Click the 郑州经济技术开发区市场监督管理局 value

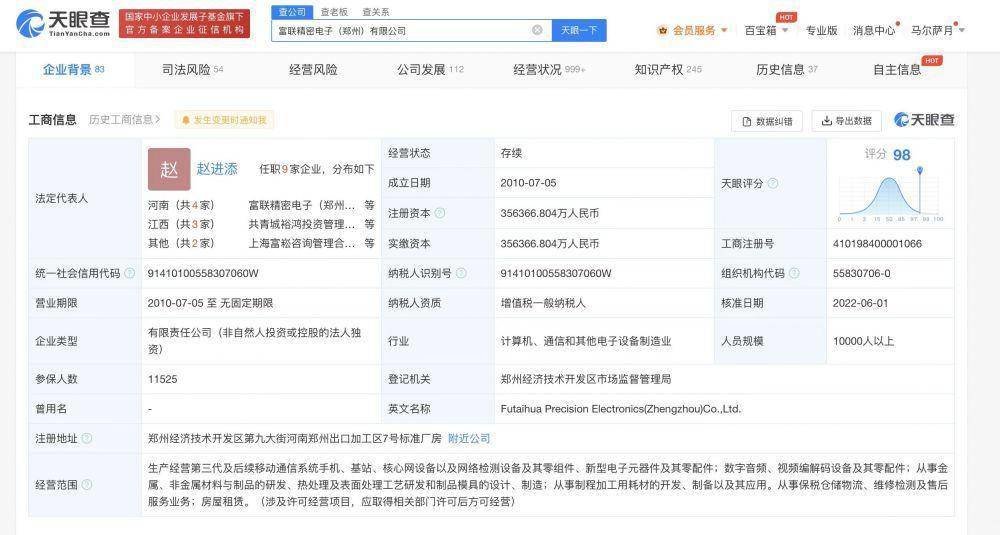click(x=585, y=379)
